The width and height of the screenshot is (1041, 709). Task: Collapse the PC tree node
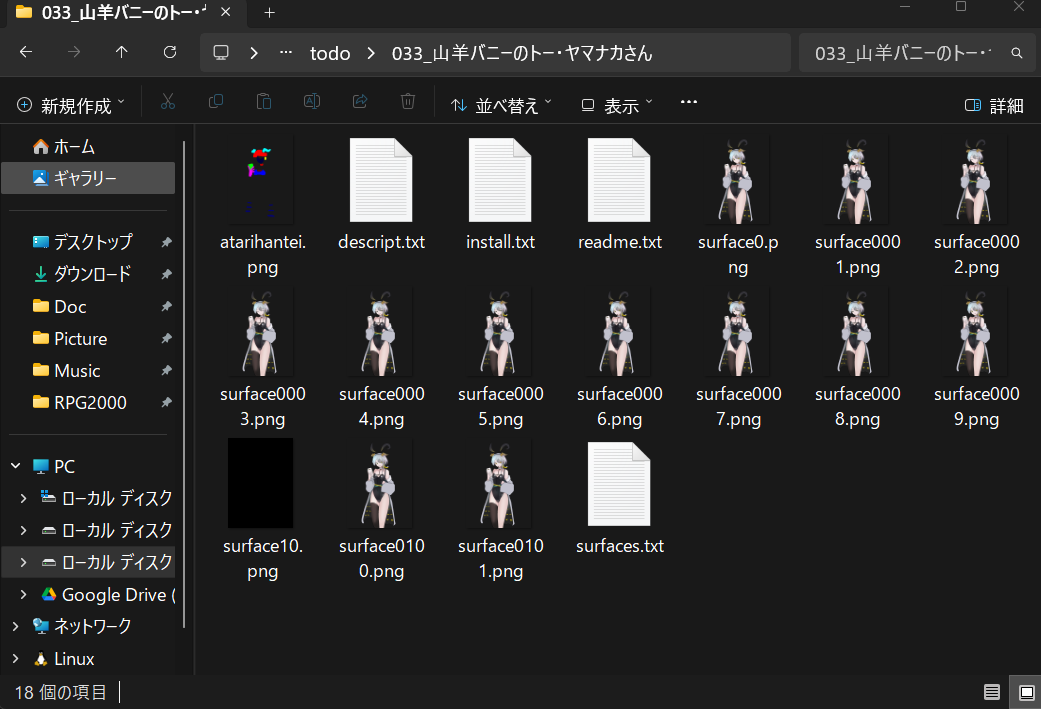coord(15,467)
